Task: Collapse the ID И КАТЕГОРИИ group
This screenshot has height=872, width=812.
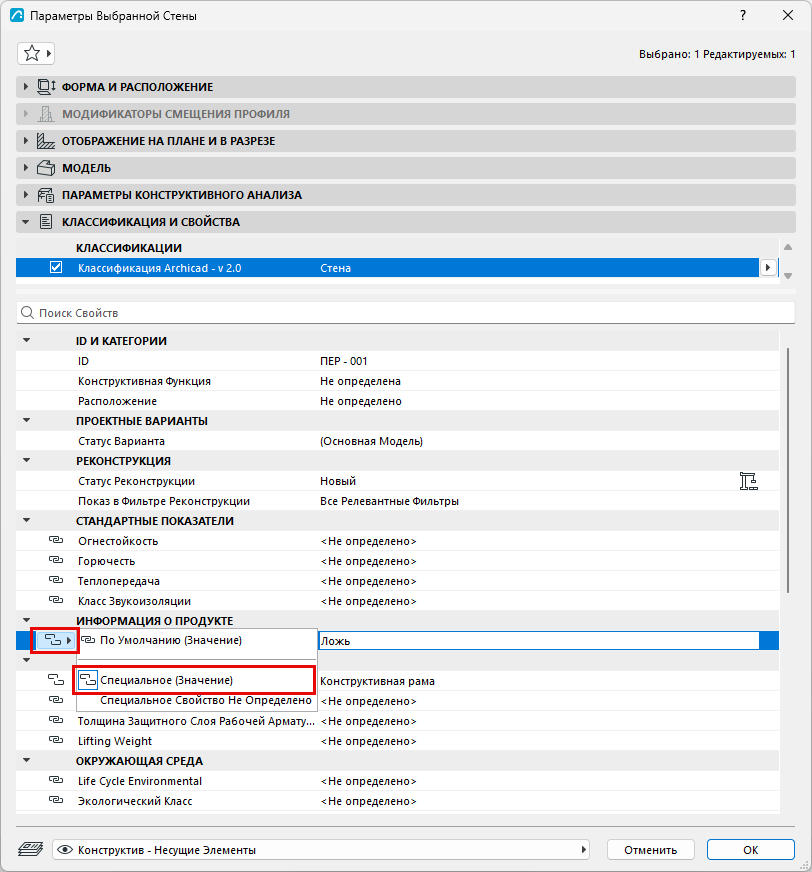Action: click(x=26, y=340)
